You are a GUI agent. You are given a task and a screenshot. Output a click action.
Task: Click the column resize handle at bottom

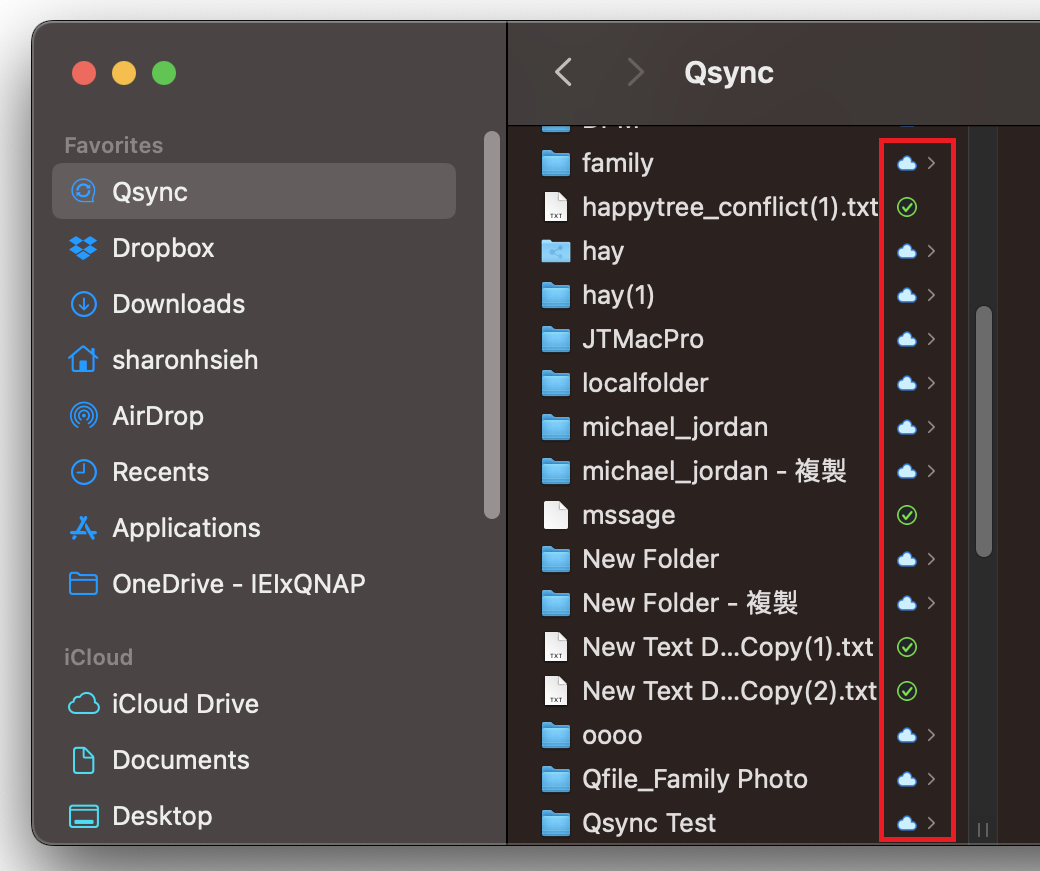[x=983, y=829]
